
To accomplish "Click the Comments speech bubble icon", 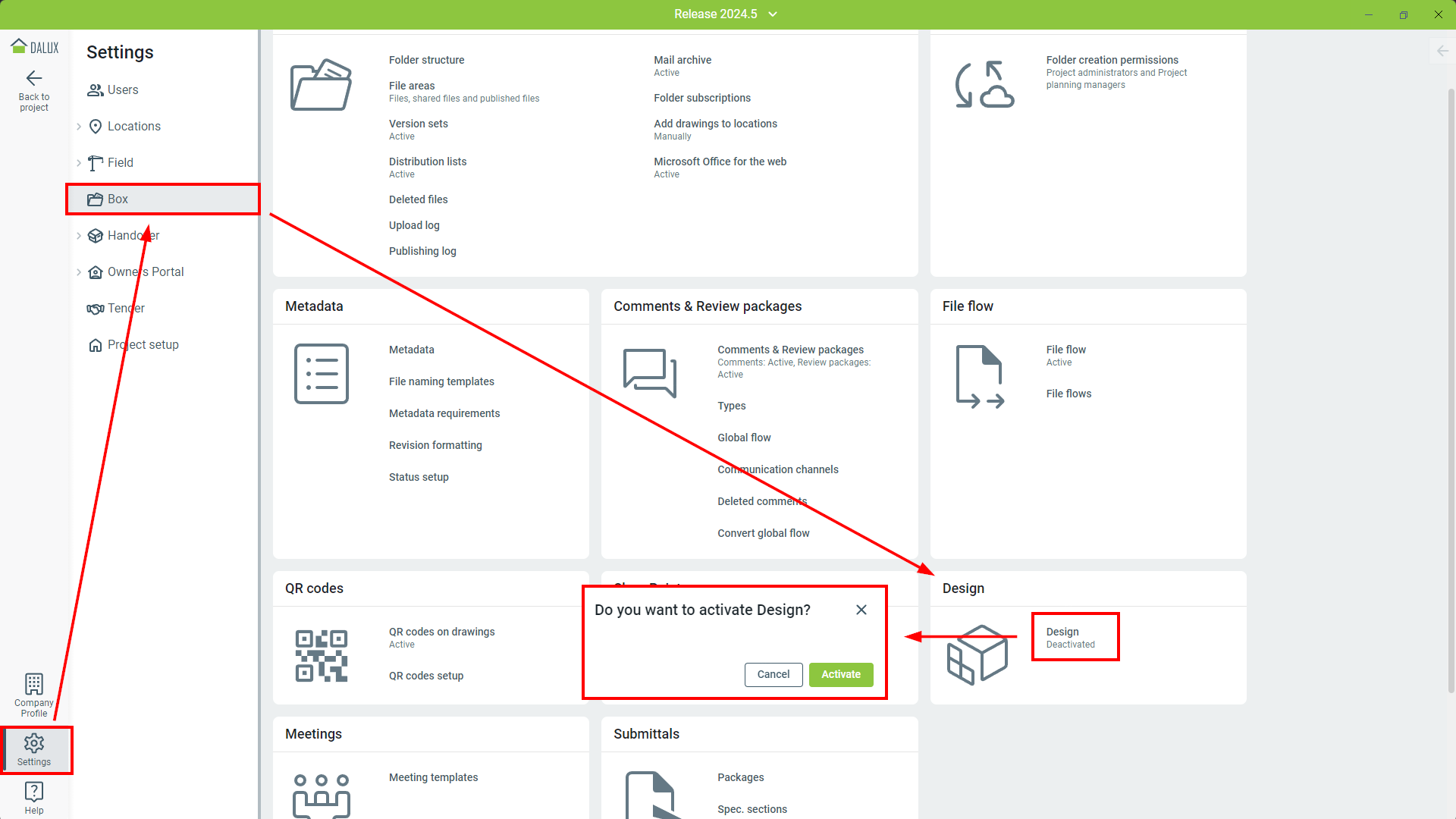I will coord(649,372).
